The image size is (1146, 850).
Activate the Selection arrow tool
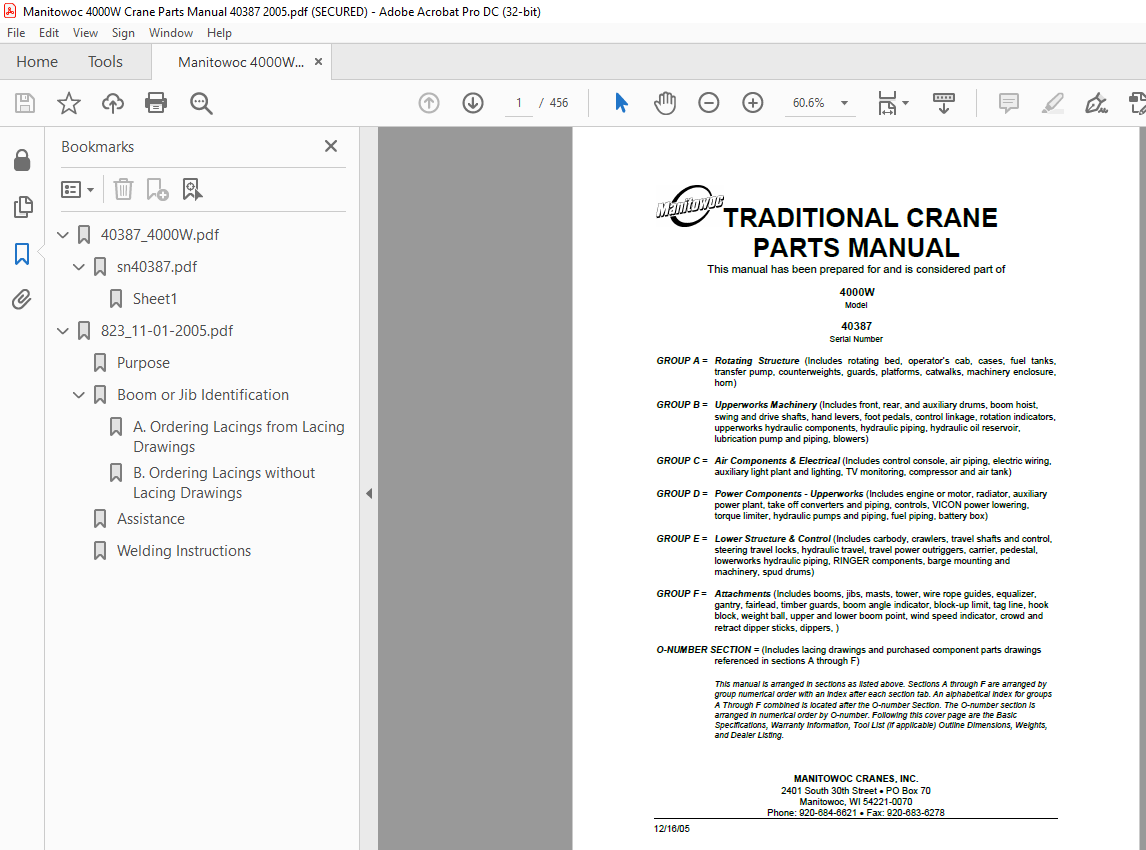point(621,103)
